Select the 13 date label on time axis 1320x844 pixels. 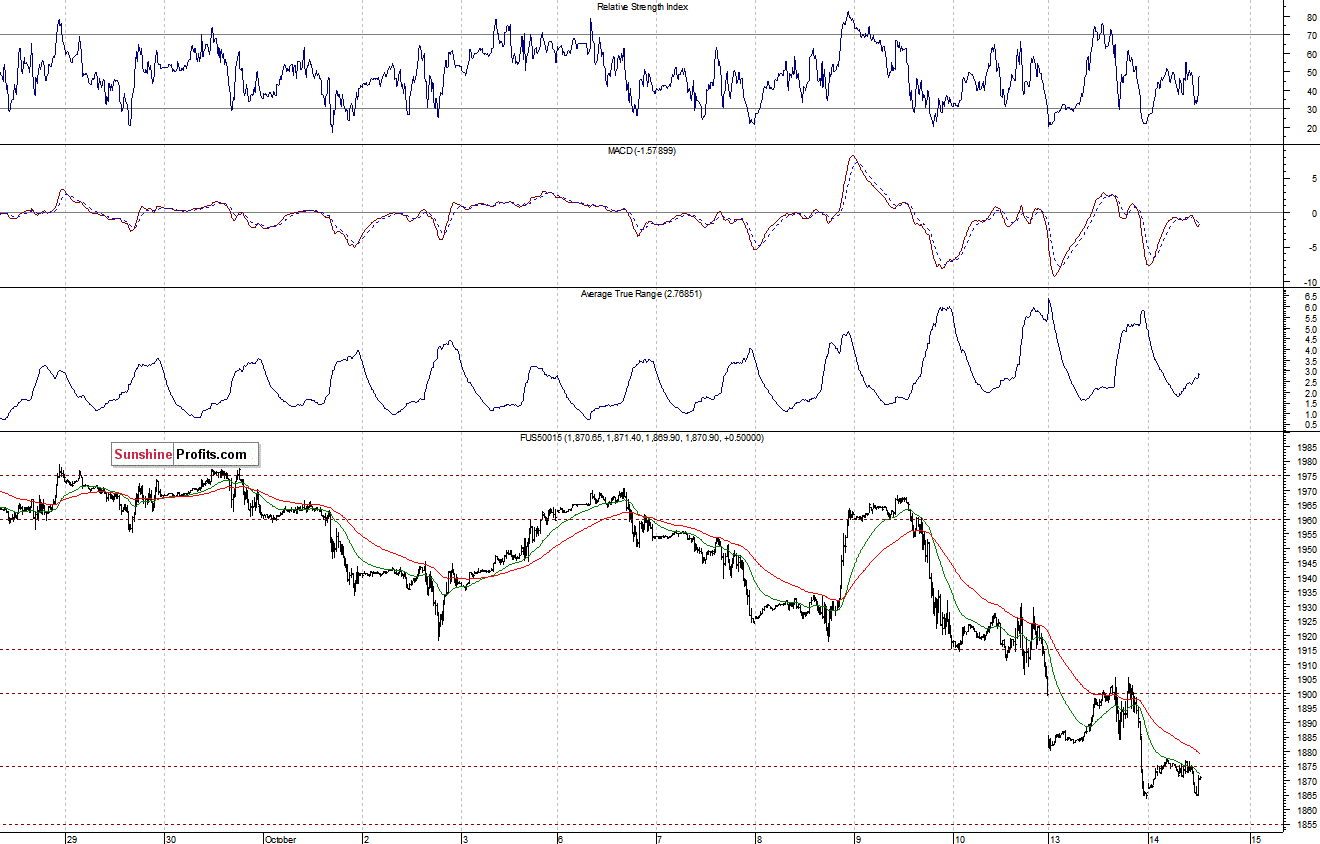coord(1056,838)
